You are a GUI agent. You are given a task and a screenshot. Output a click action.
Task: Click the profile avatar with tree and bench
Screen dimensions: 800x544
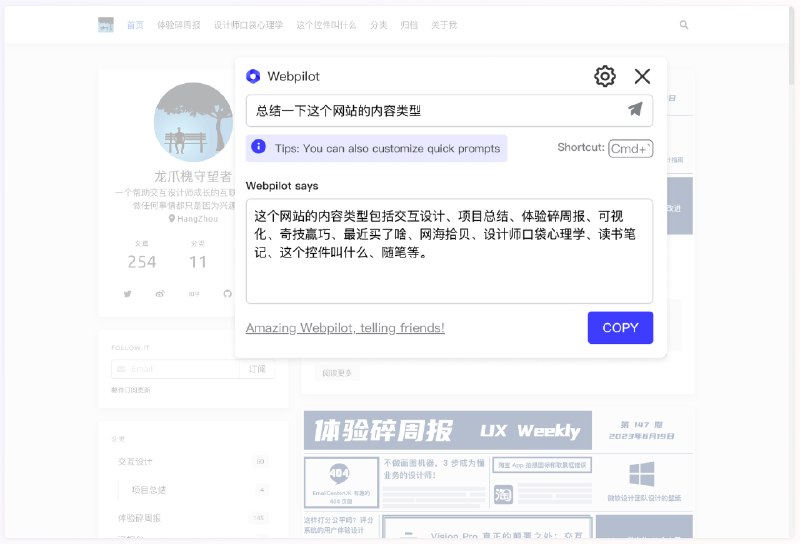(x=193, y=122)
